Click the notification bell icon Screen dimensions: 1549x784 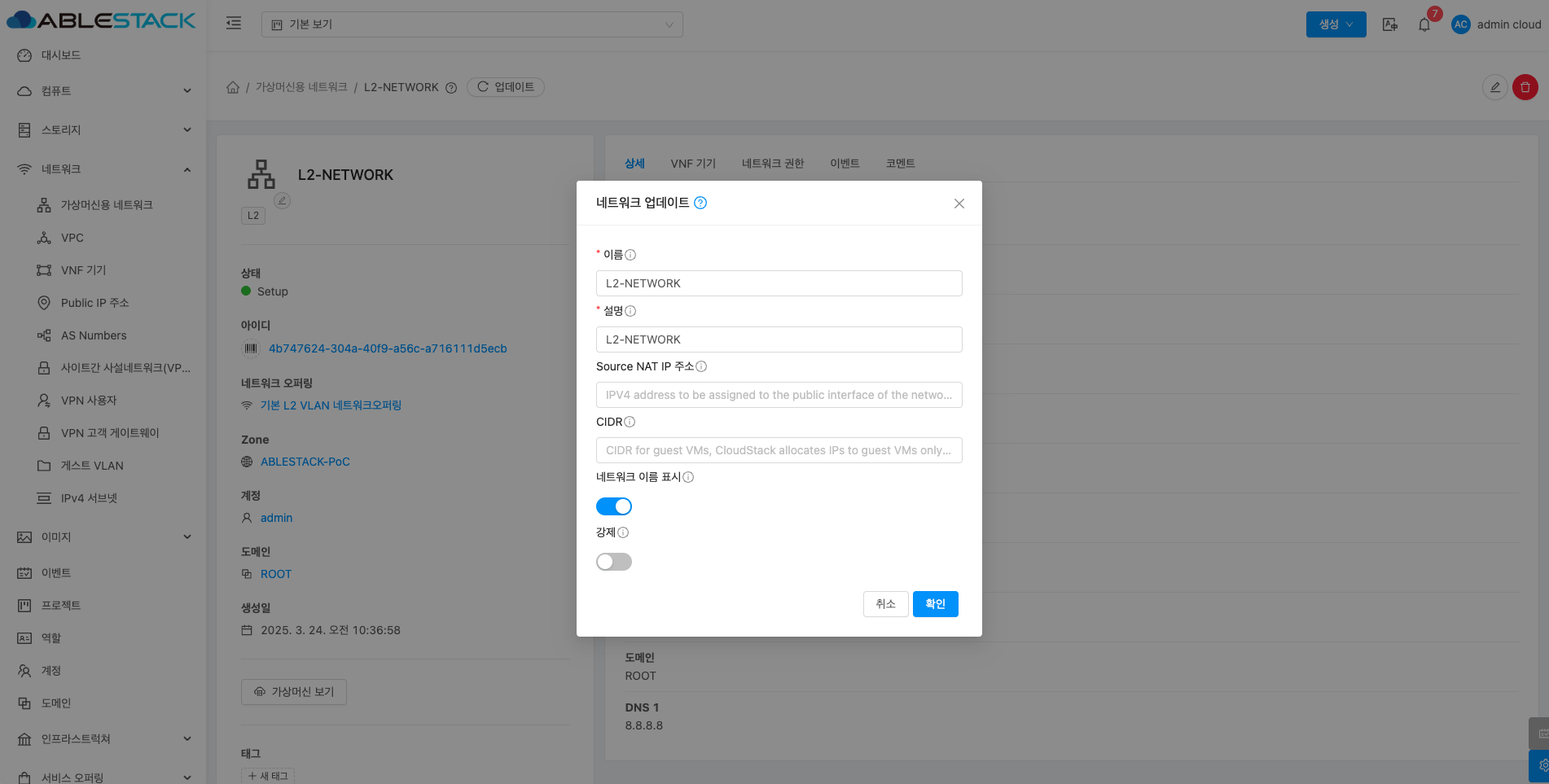tap(1424, 24)
